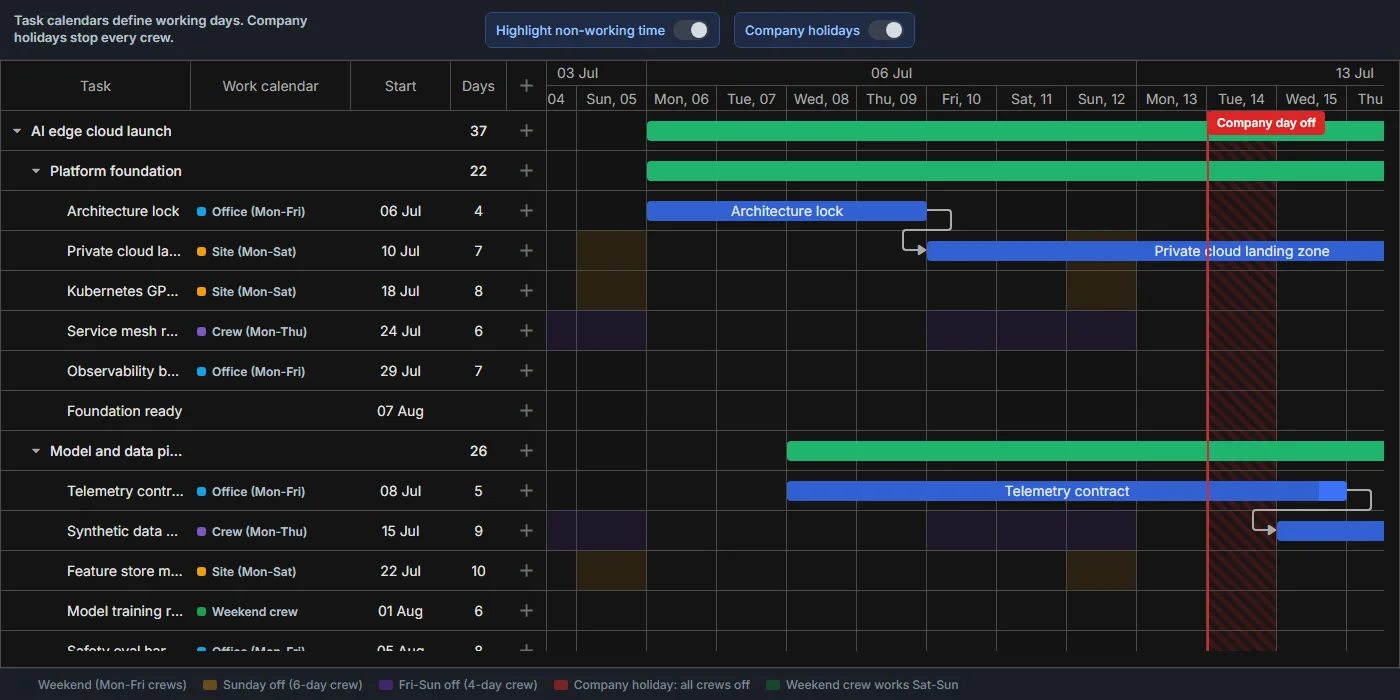Viewport: 1400px width, 700px height.
Task: Click the plus icon in the column header
Action: [526, 86]
